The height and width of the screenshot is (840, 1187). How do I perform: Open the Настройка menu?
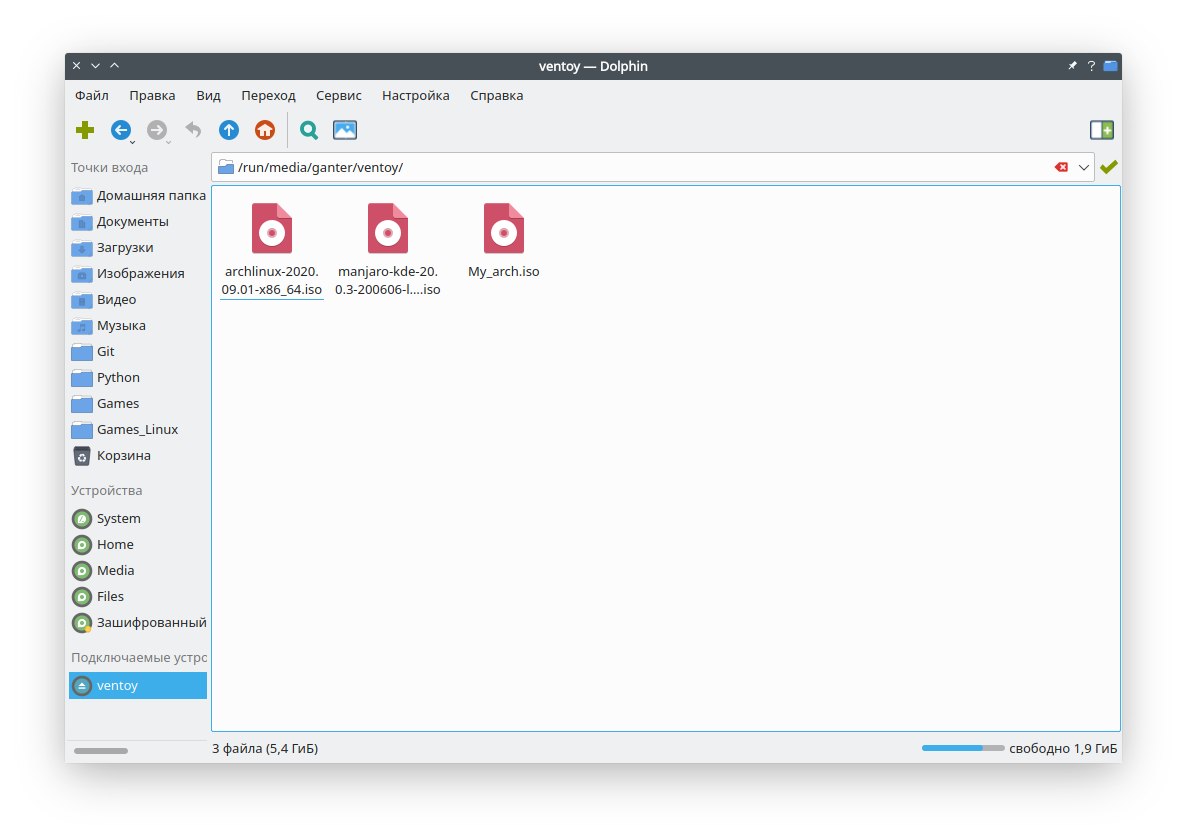pos(416,95)
